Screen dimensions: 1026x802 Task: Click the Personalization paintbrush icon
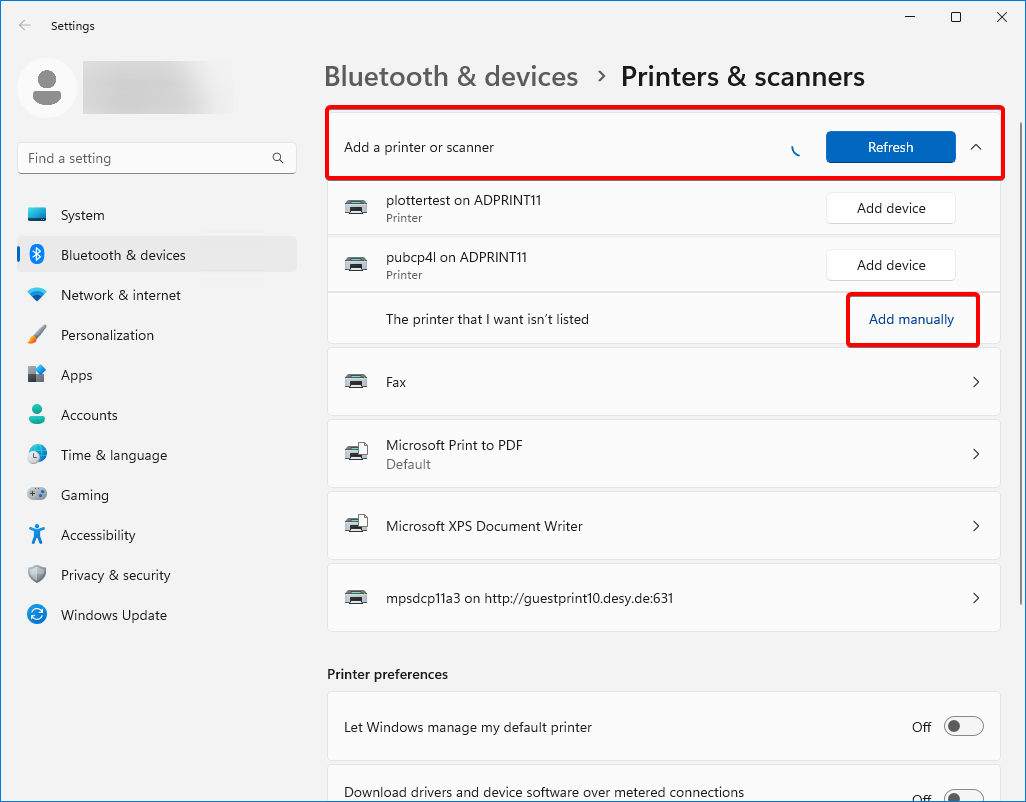(37, 335)
